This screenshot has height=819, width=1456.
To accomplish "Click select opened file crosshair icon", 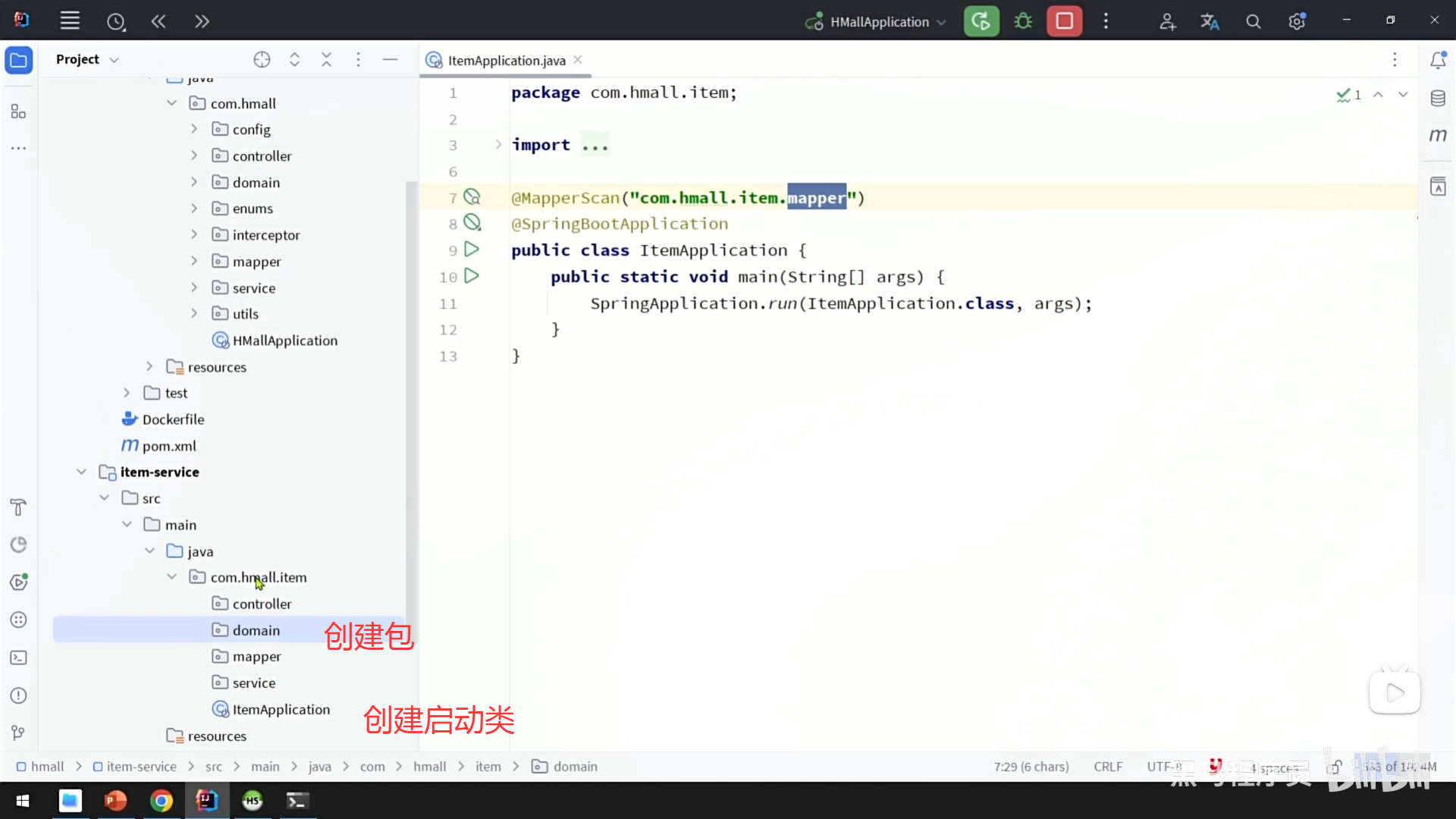I will click(262, 60).
